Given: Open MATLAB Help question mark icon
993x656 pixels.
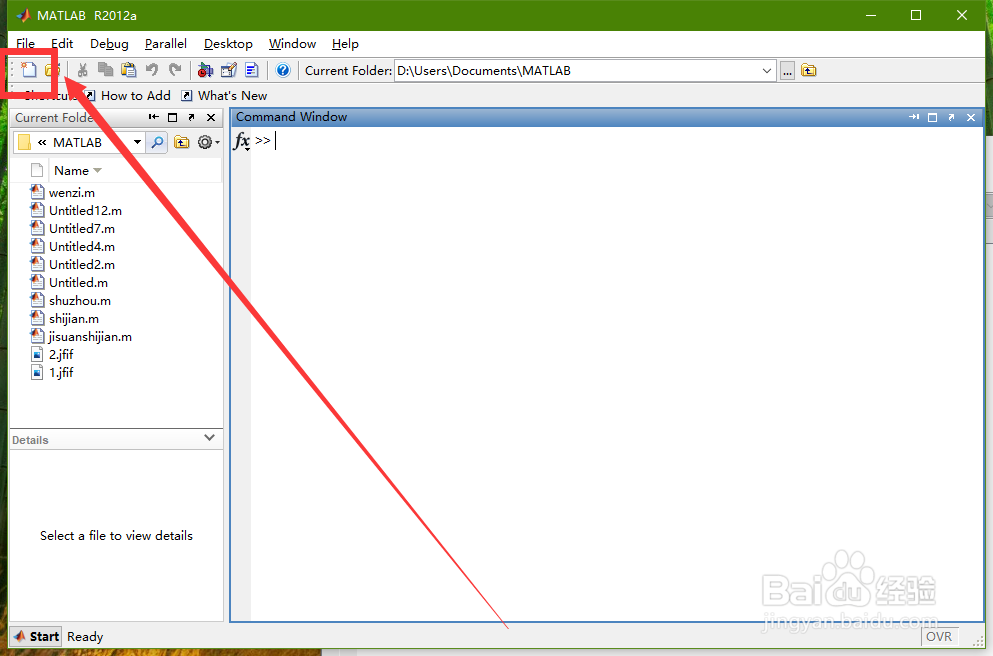Looking at the screenshot, I should pyautogui.click(x=283, y=70).
